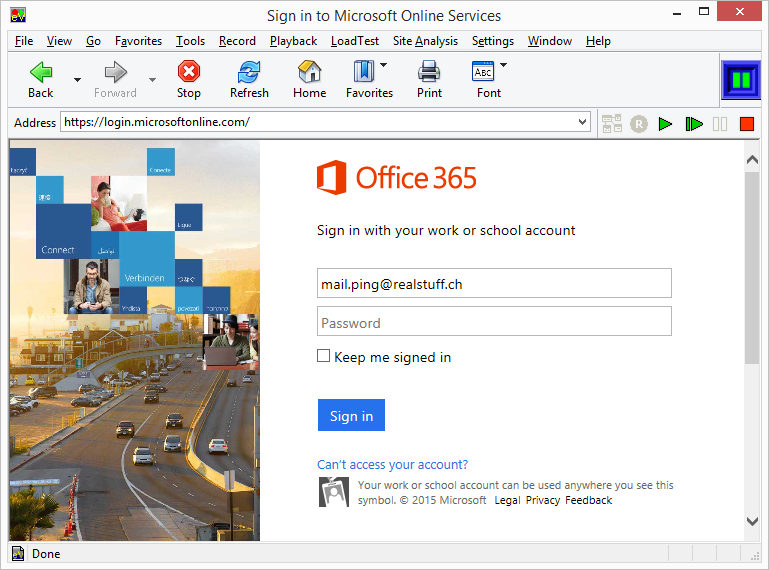Image resolution: width=769 pixels, height=570 pixels.
Task: Open the Tools menu
Action: tap(190, 41)
